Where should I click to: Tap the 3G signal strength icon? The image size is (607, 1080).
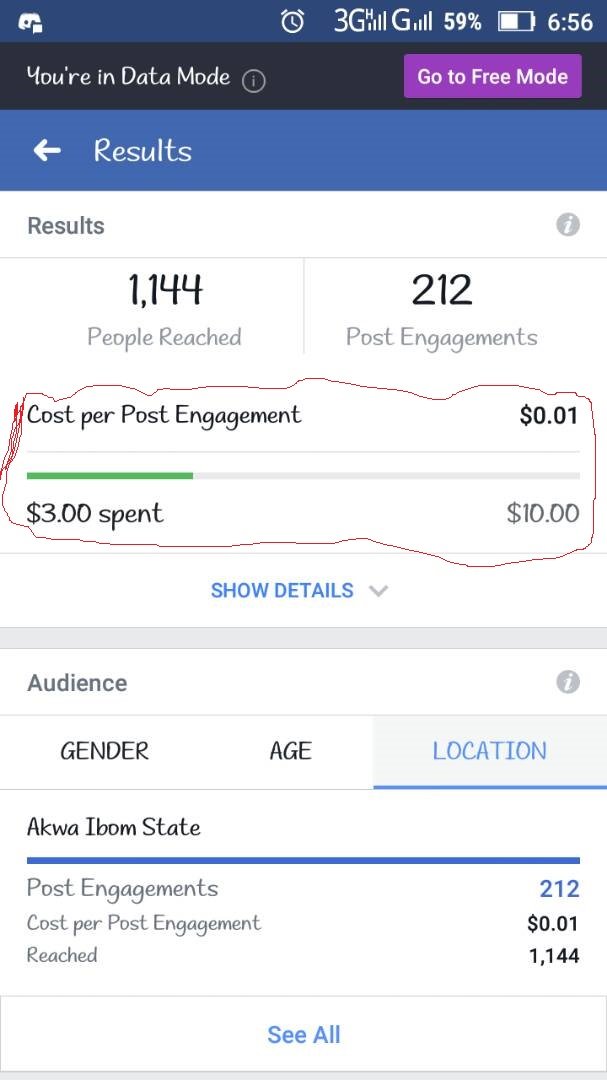[360, 21]
